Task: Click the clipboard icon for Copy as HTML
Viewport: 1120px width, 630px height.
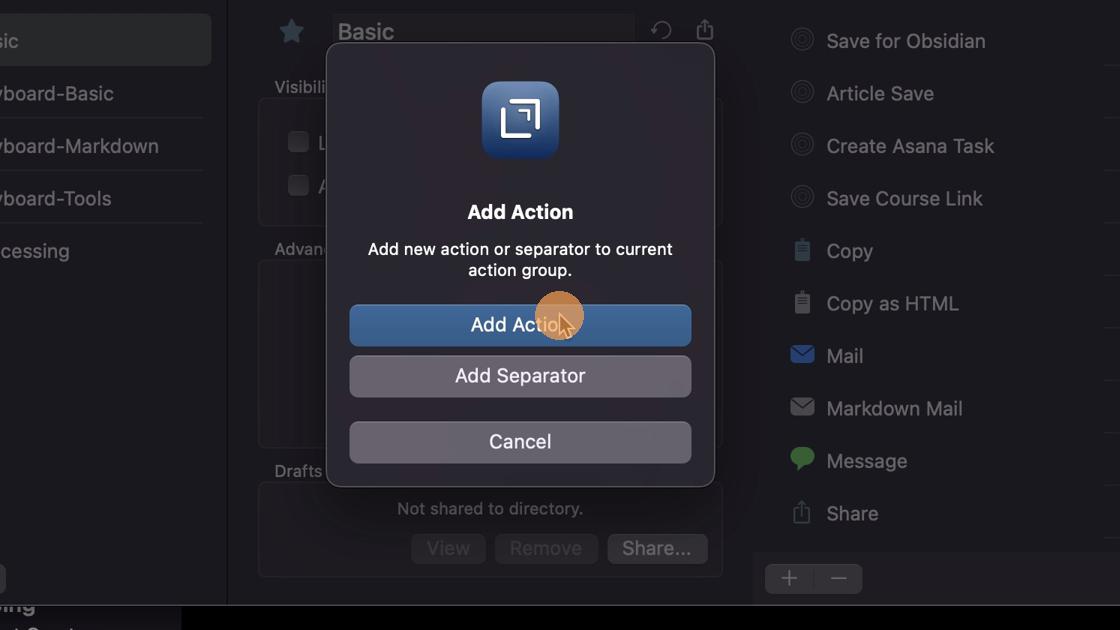Action: pyautogui.click(x=802, y=302)
